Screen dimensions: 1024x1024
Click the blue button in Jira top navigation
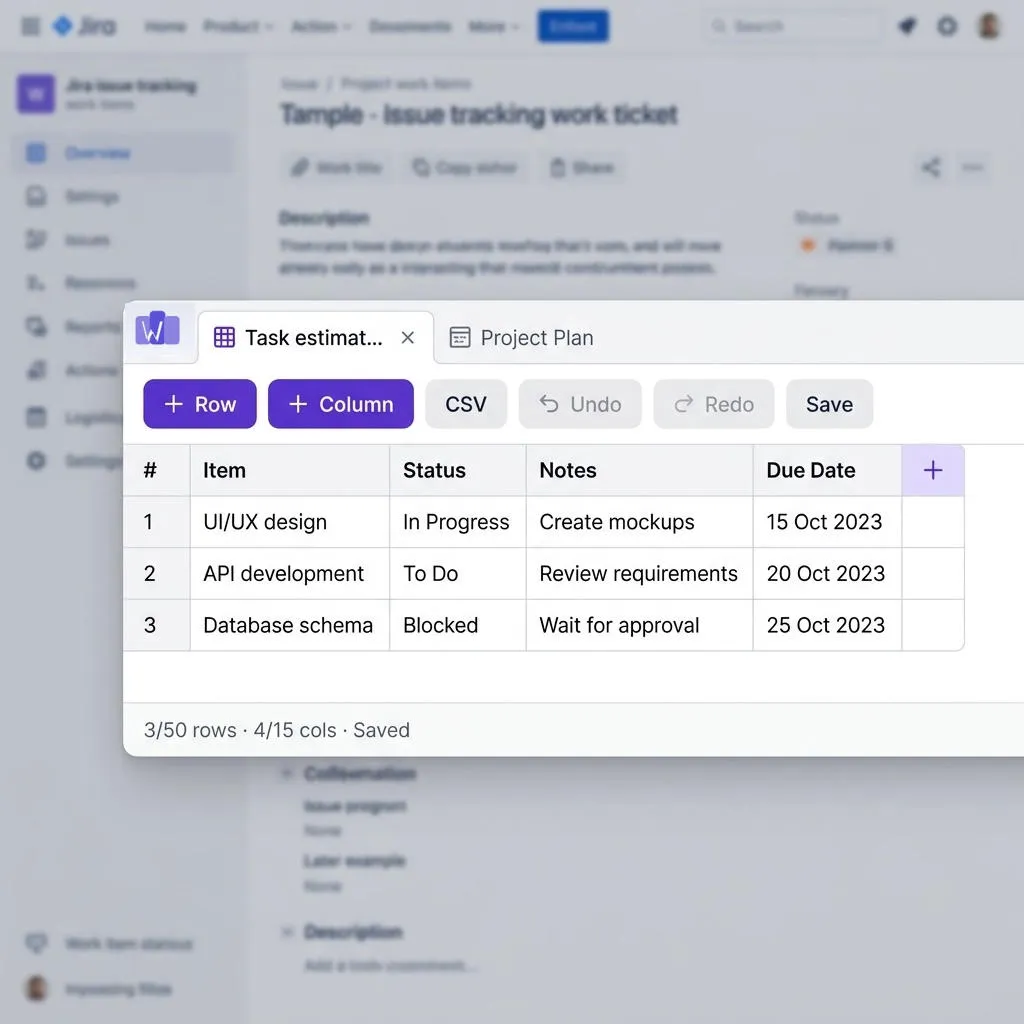(573, 26)
